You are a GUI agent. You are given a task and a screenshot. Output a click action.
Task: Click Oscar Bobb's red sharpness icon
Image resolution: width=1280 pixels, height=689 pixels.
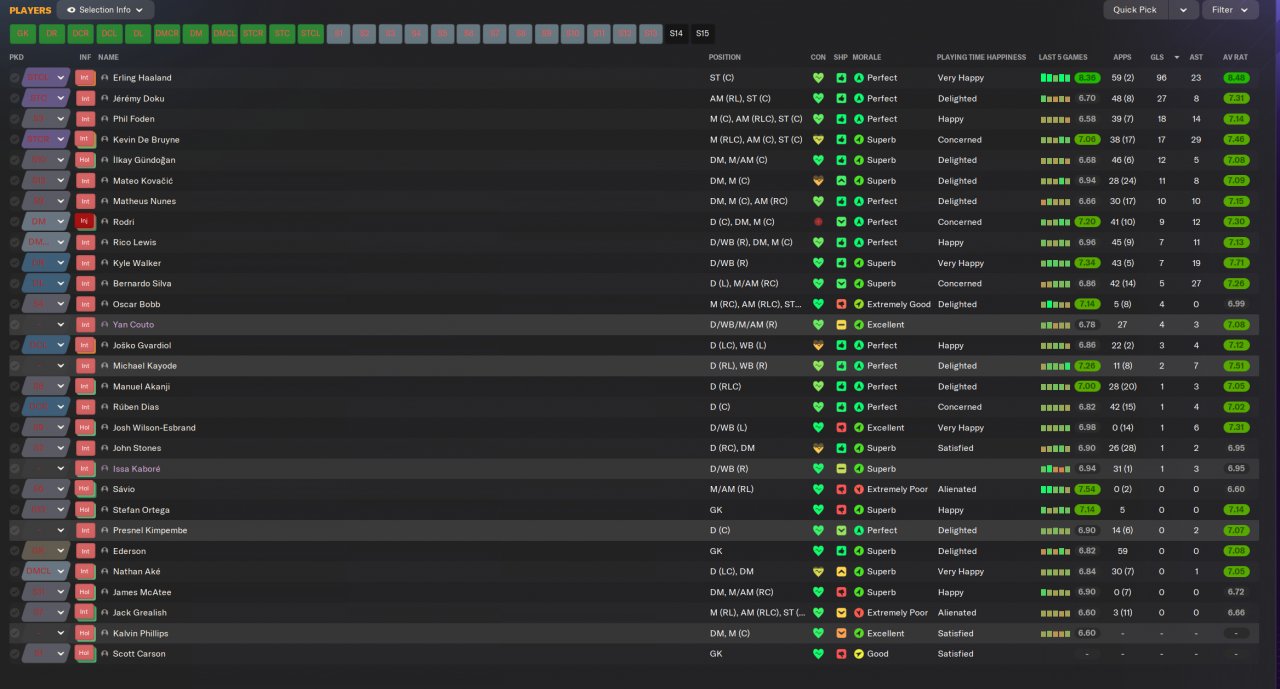click(x=841, y=304)
